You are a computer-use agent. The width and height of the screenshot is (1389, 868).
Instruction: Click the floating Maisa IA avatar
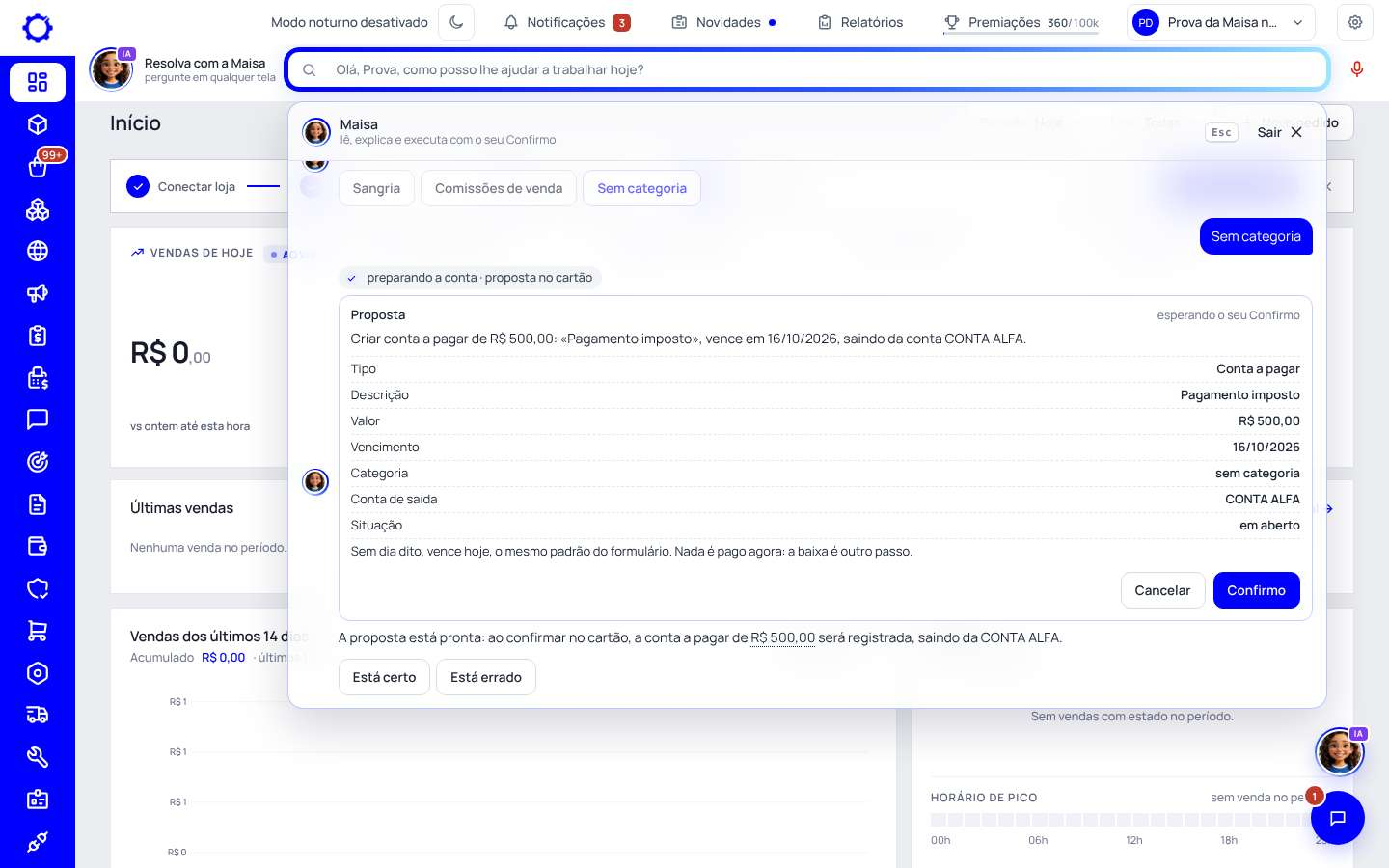pyautogui.click(x=1340, y=751)
